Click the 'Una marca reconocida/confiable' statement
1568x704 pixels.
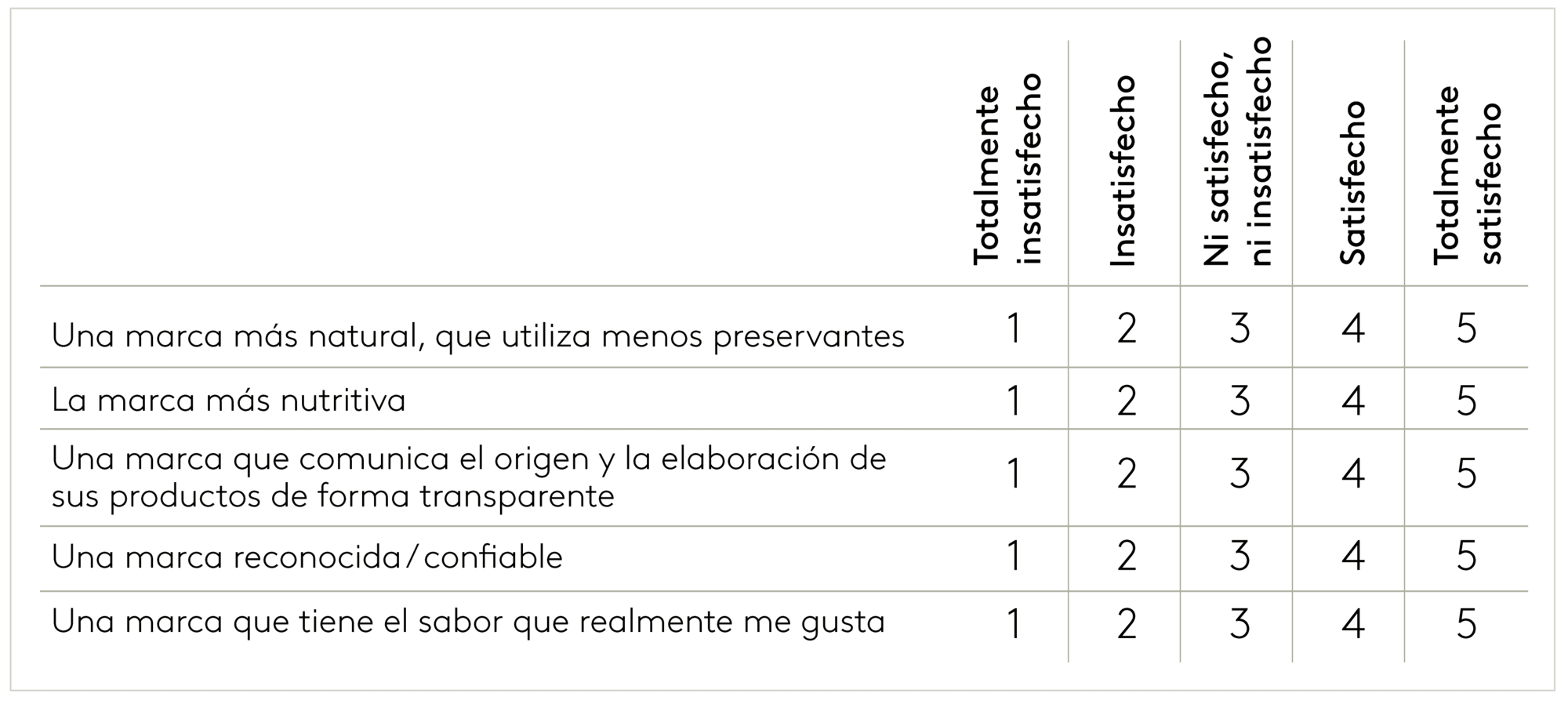(307, 557)
